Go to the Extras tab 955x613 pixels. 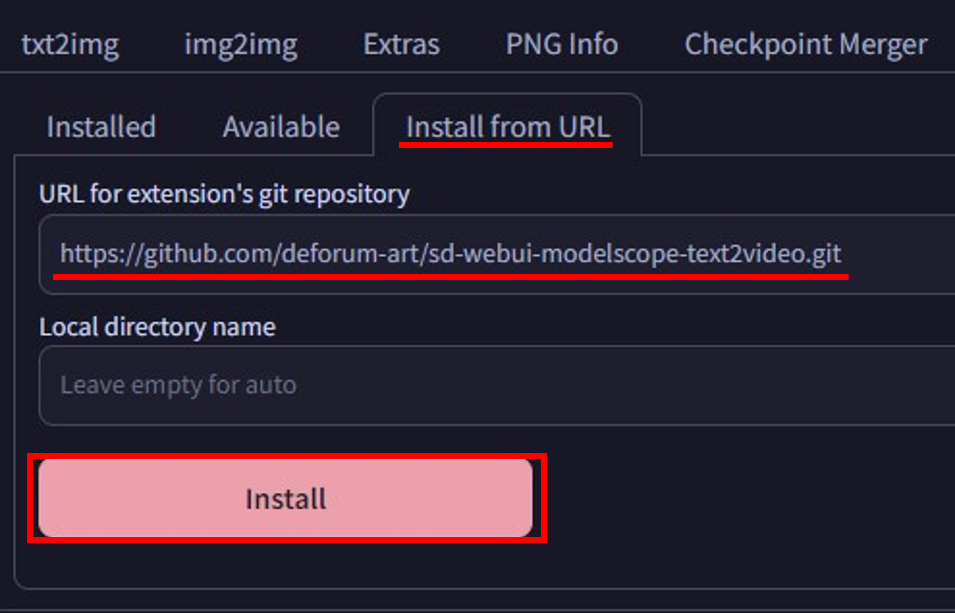[x=401, y=45]
